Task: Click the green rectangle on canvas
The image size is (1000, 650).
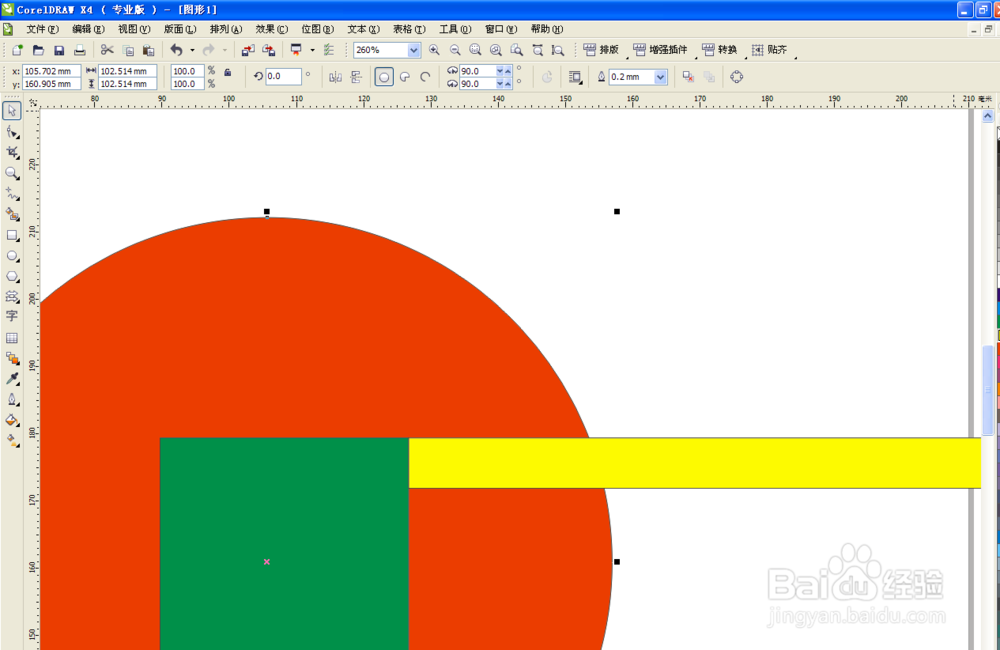Action: click(x=284, y=543)
